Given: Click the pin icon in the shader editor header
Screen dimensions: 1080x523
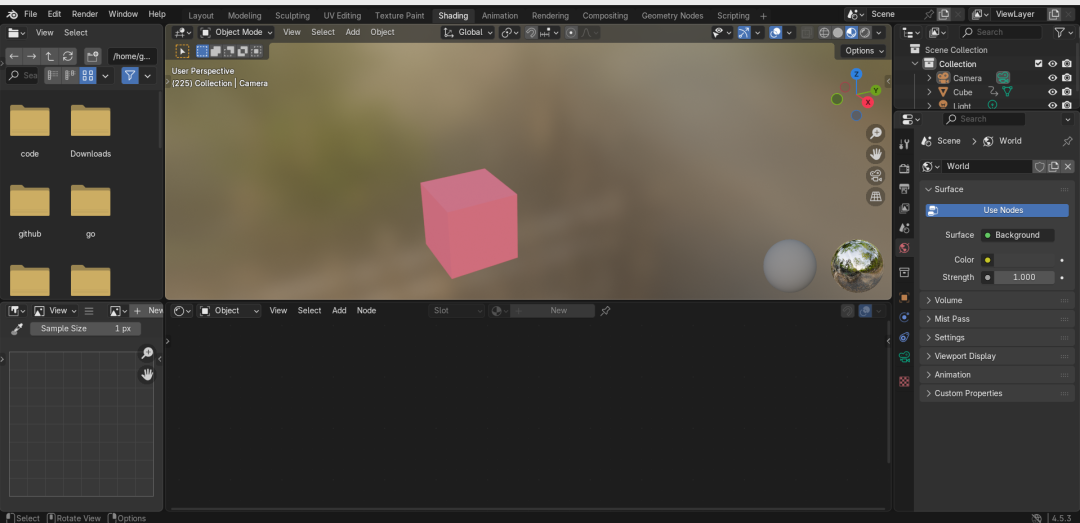Looking at the screenshot, I should coord(605,311).
